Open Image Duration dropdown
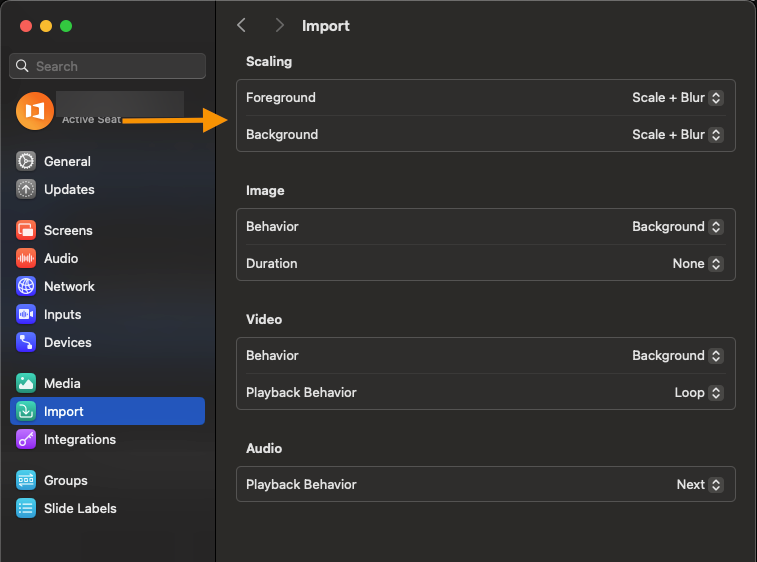757x562 pixels. pos(698,264)
